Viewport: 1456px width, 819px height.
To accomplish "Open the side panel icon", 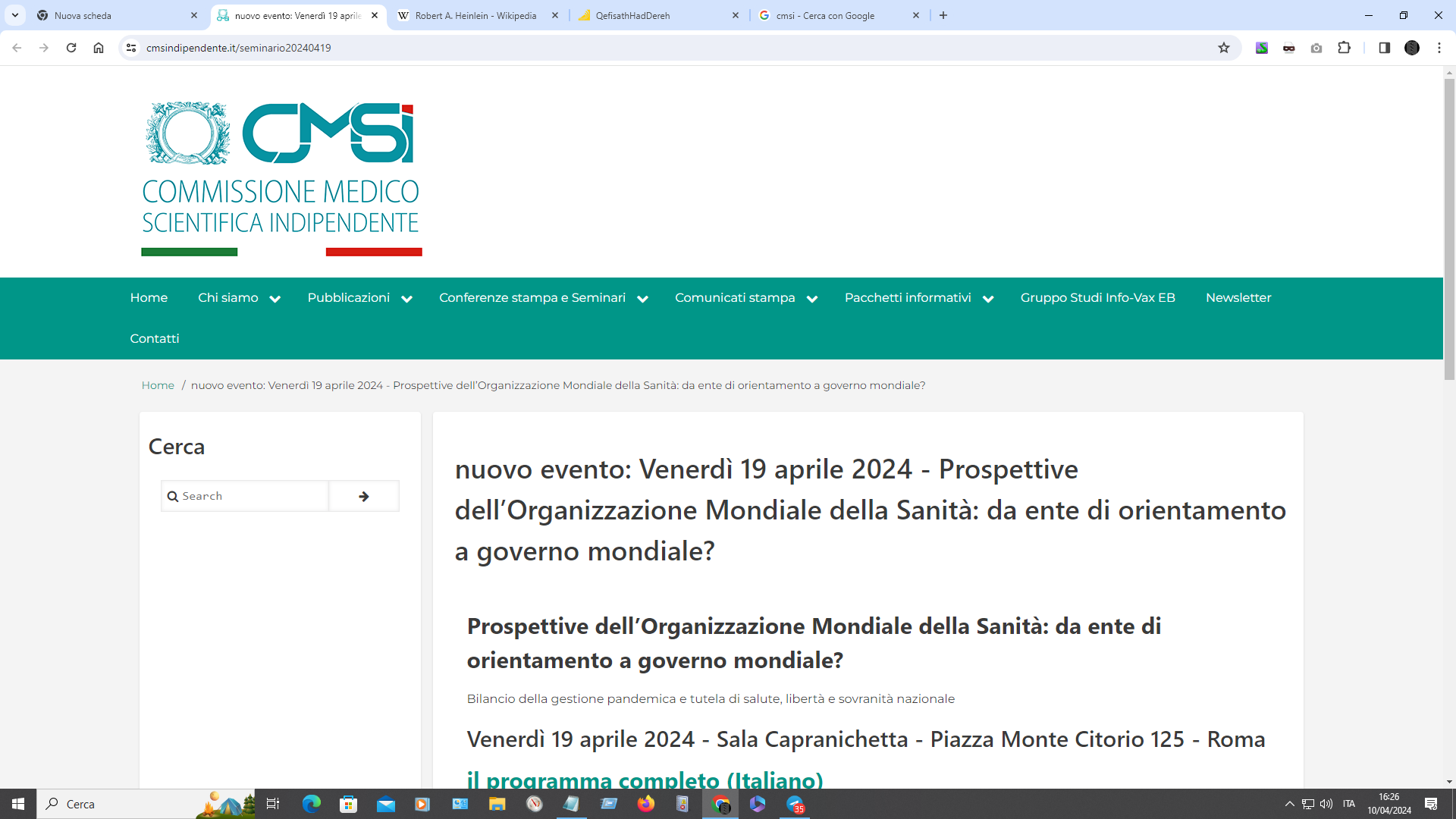I will click(1384, 48).
